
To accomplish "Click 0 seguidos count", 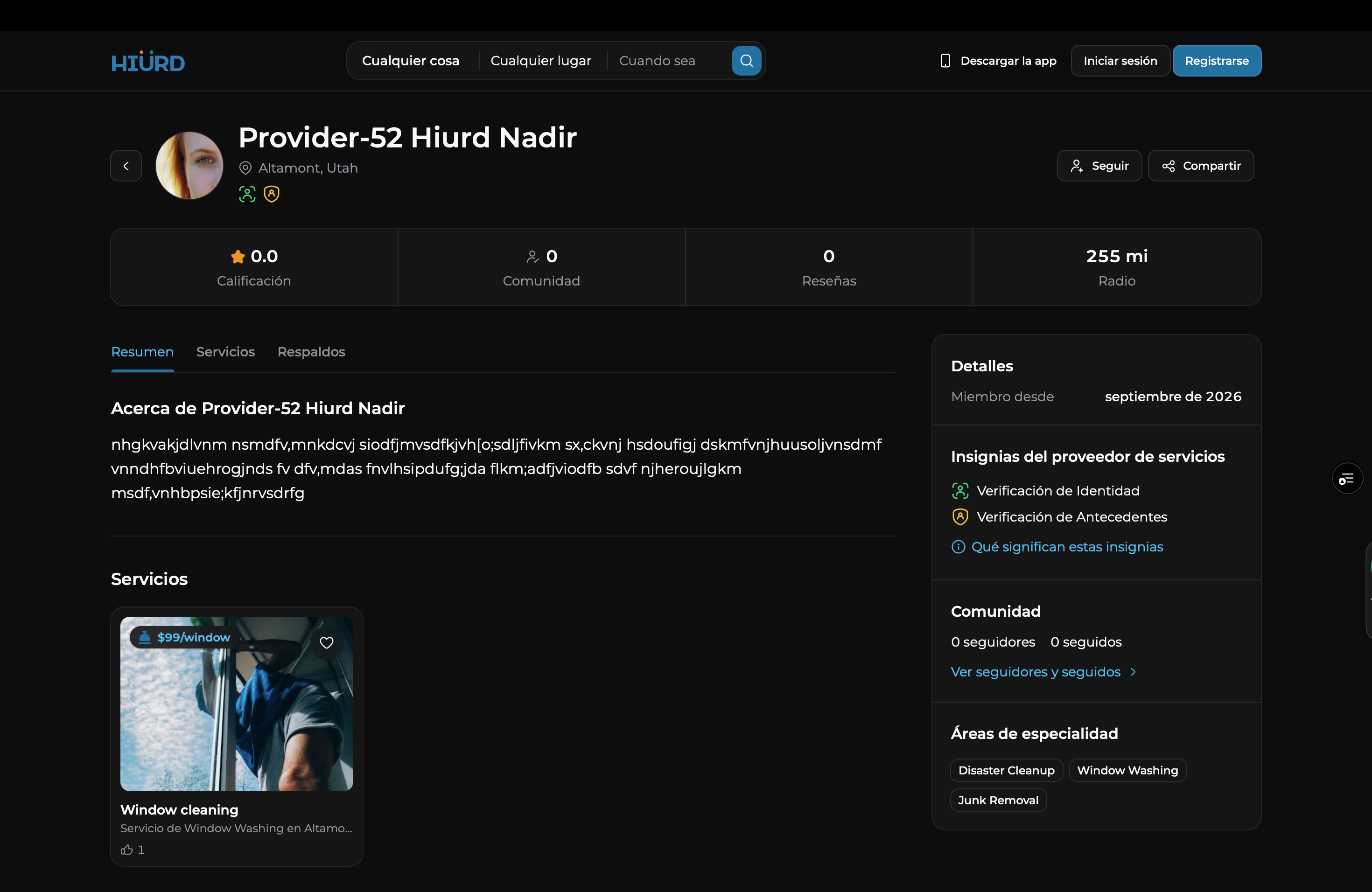I will pyautogui.click(x=1085, y=642).
